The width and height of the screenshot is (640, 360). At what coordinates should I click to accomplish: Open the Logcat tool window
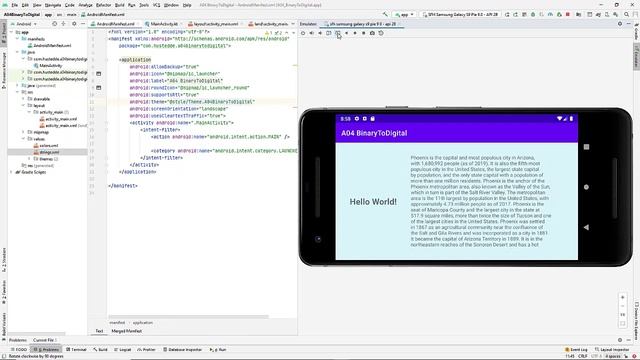coord(122,349)
